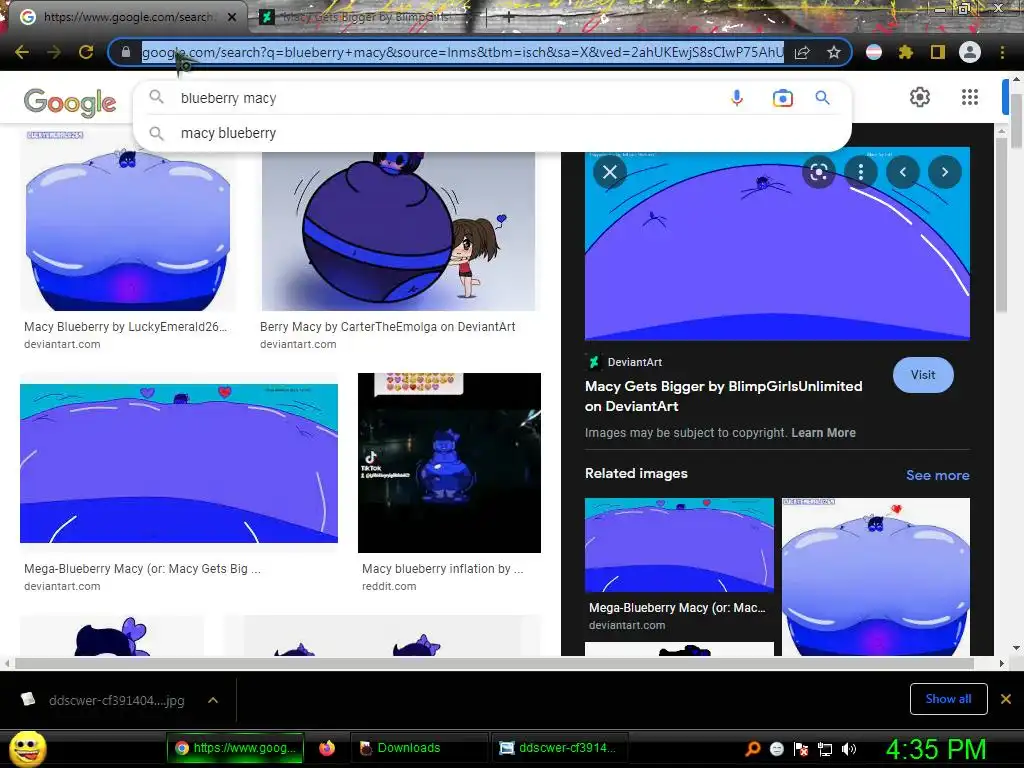Click the search box containing blueberry macy
Screen dimensions: 1024x768
coord(451,98)
